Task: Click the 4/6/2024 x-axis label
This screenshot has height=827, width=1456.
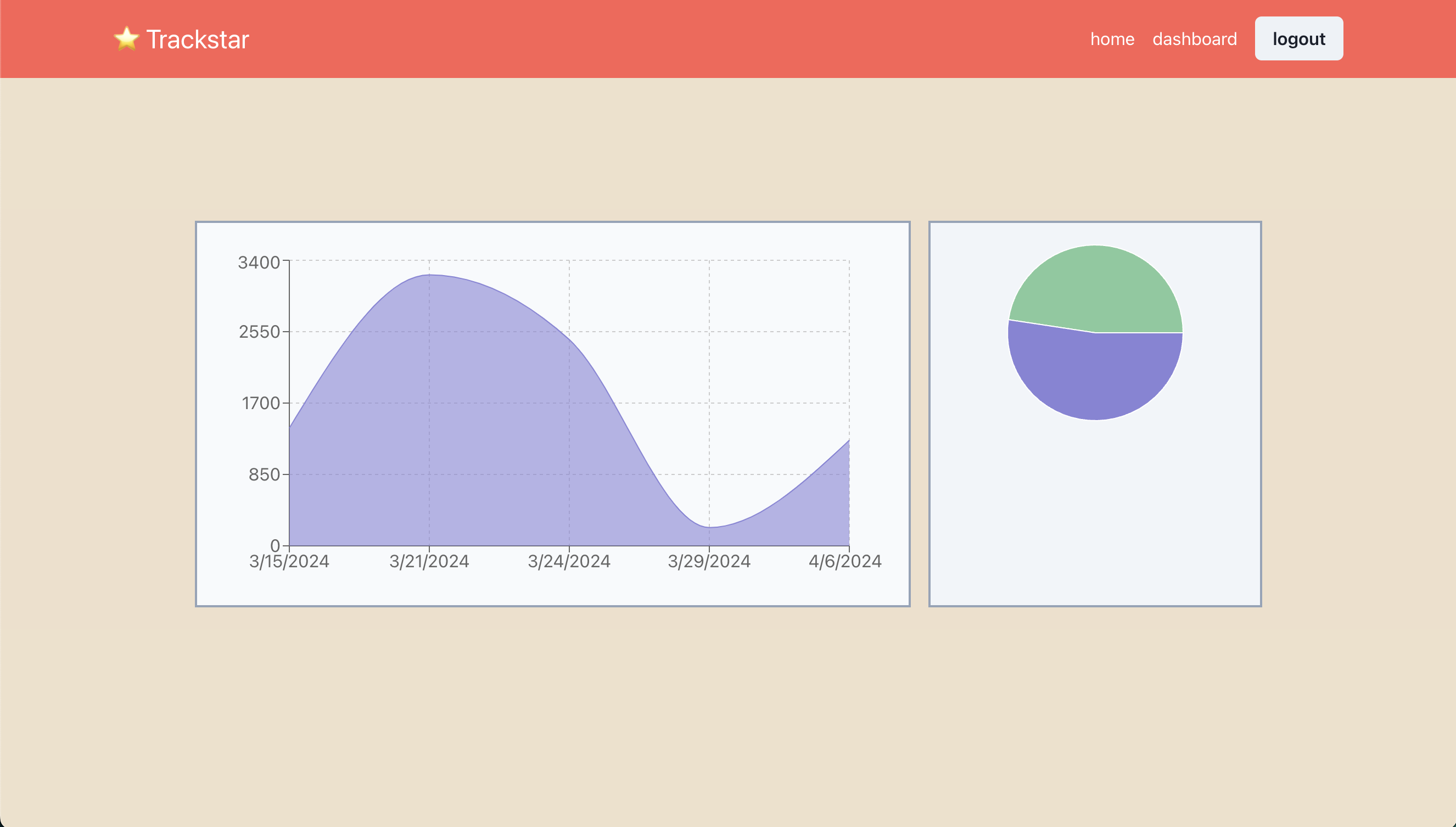Action: pyautogui.click(x=844, y=561)
